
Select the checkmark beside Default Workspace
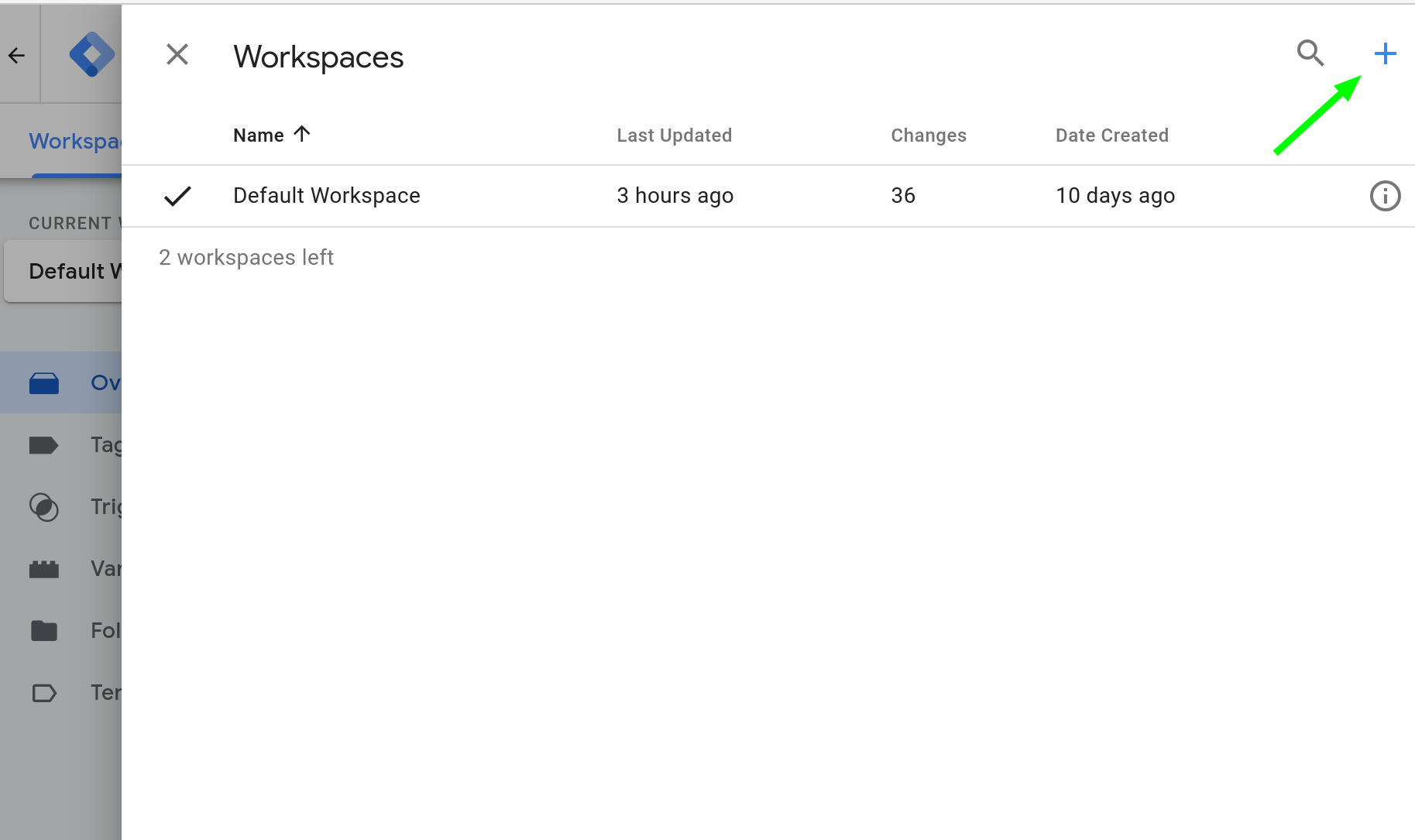tap(177, 195)
